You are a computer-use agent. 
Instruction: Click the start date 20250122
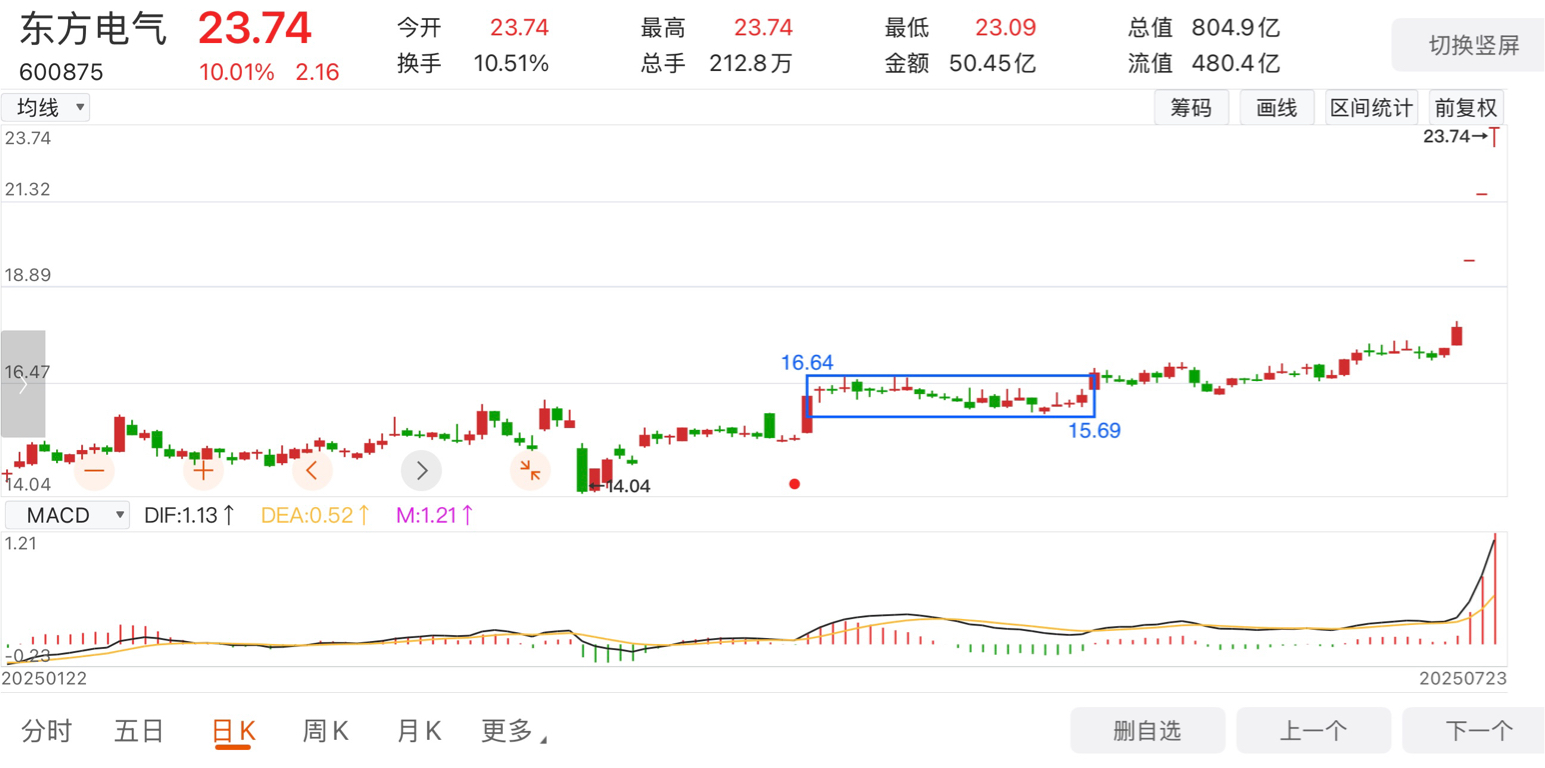[44, 679]
